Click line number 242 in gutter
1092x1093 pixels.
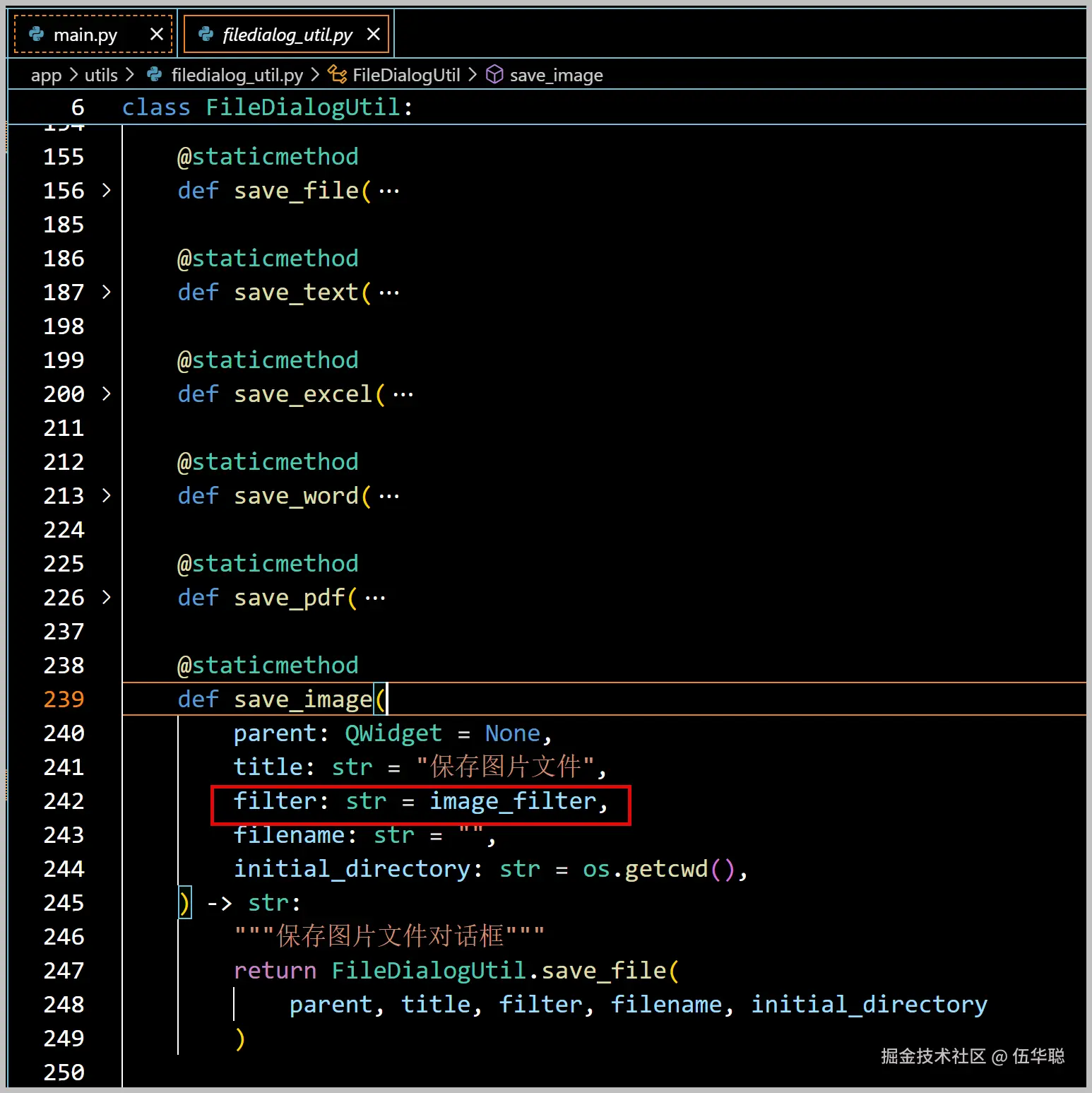click(x=64, y=801)
